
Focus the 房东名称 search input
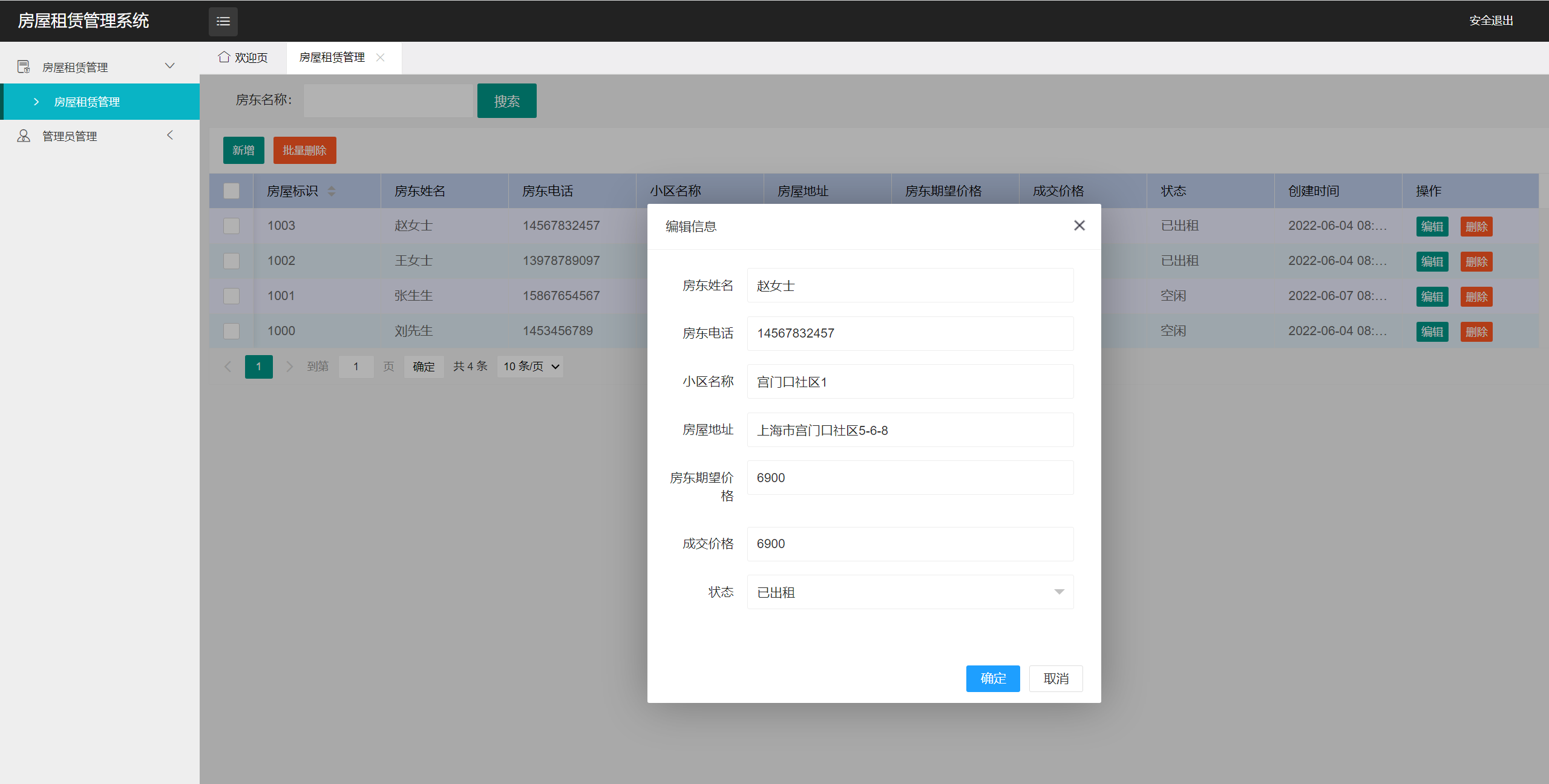388,100
